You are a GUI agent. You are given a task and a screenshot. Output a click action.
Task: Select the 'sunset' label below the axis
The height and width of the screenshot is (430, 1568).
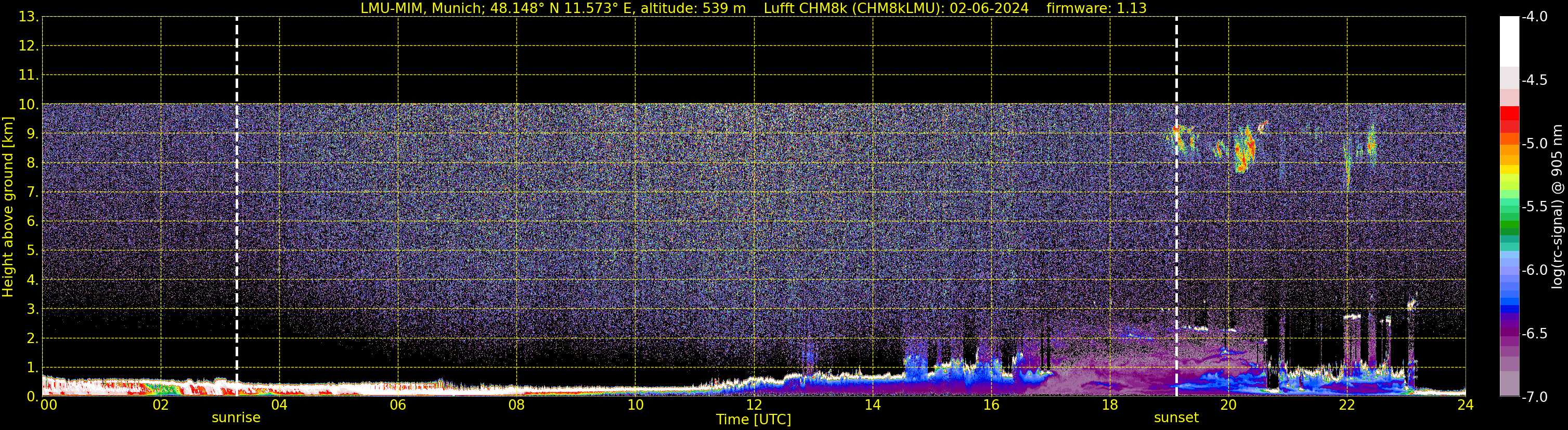click(1176, 418)
